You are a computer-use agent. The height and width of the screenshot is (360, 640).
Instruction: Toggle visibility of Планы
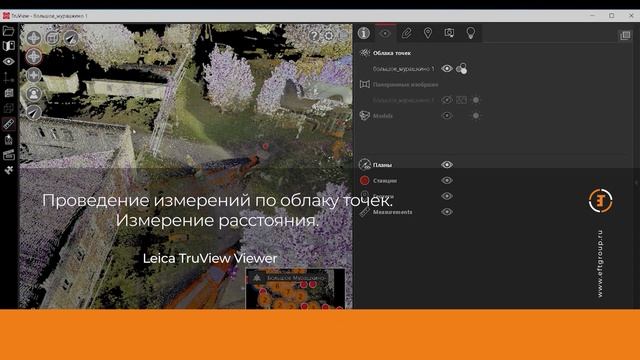tap(447, 165)
